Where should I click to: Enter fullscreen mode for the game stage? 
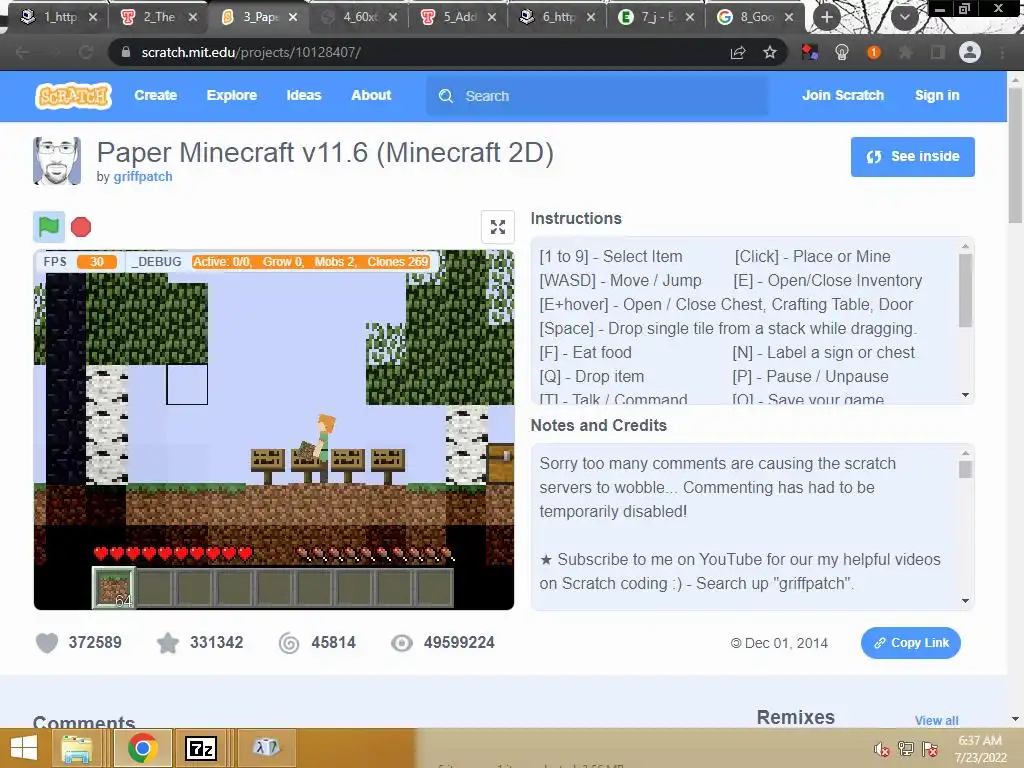click(x=498, y=227)
